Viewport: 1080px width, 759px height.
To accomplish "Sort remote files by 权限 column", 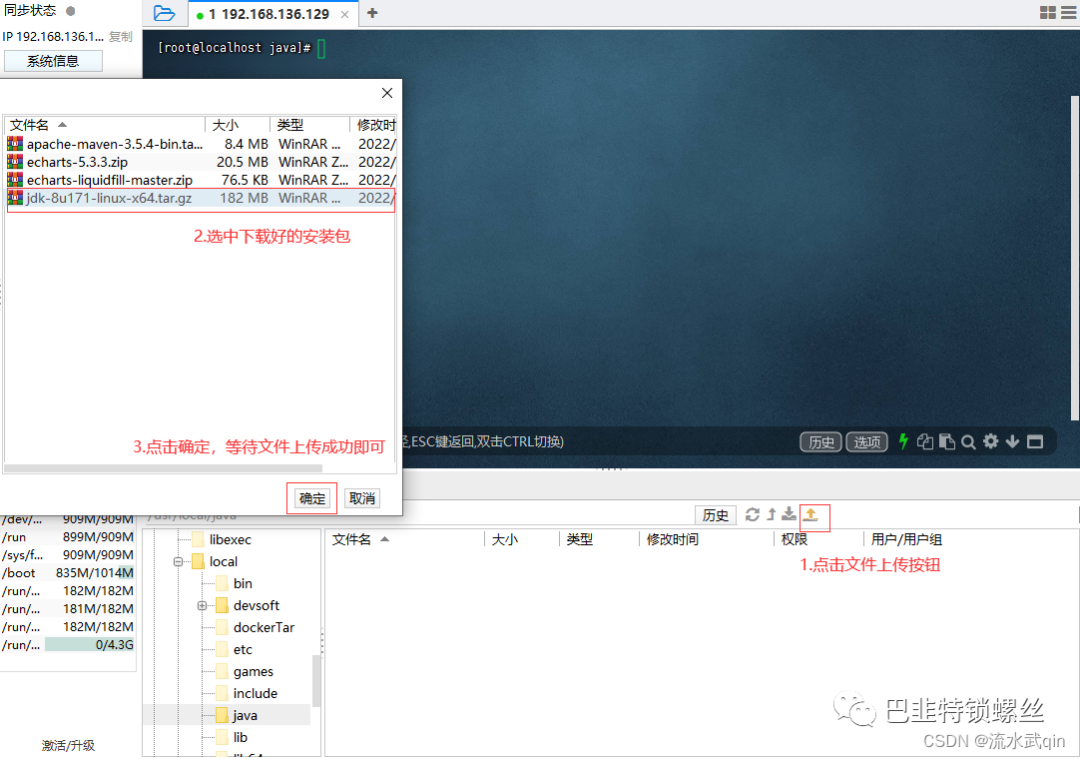I will [x=818, y=539].
